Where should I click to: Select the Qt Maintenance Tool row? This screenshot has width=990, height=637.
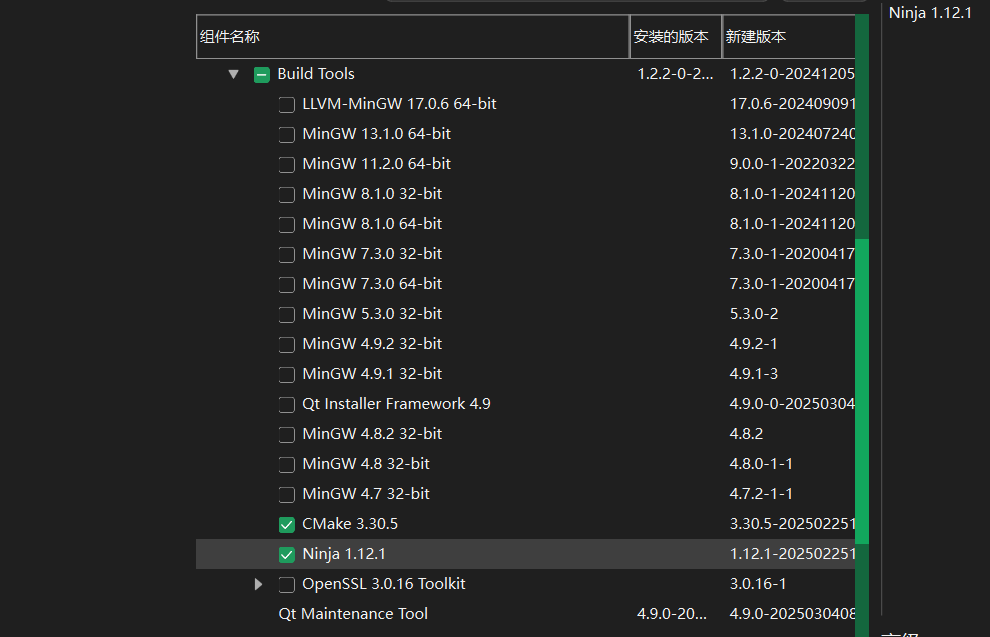[525, 614]
